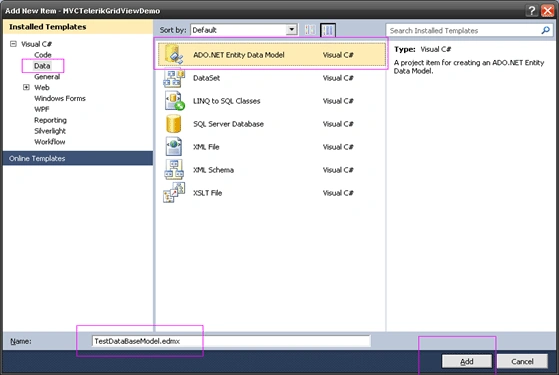The width and height of the screenshot is (559, 375).
Task: Click the XML File template icon
Action: click(x=174, y=147)
